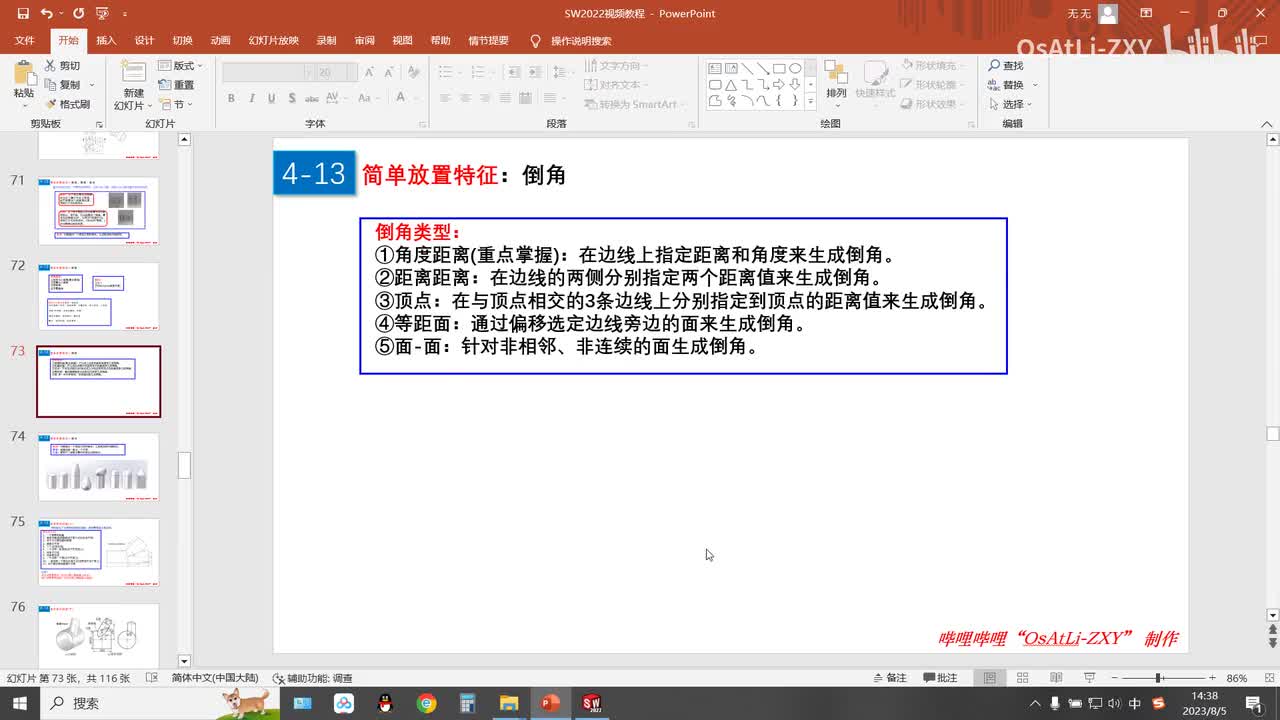
Task: Select the oval shape in the shapes gallery
Action: 794,68
